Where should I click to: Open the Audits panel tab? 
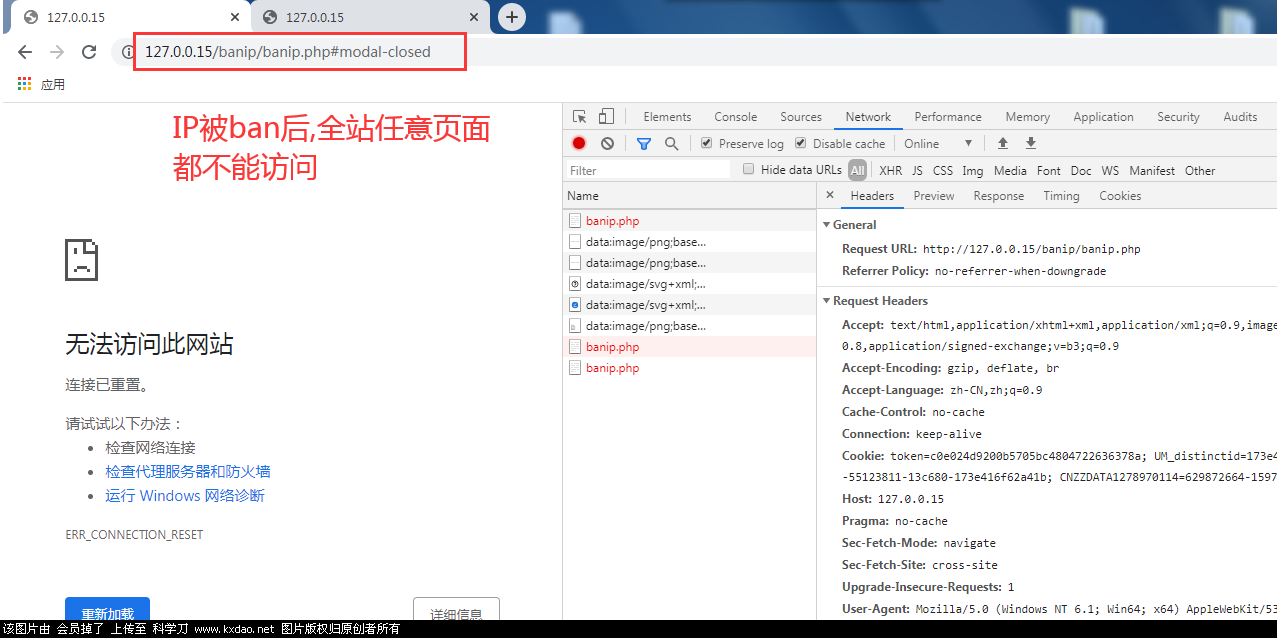click(x=1240, y=117)
